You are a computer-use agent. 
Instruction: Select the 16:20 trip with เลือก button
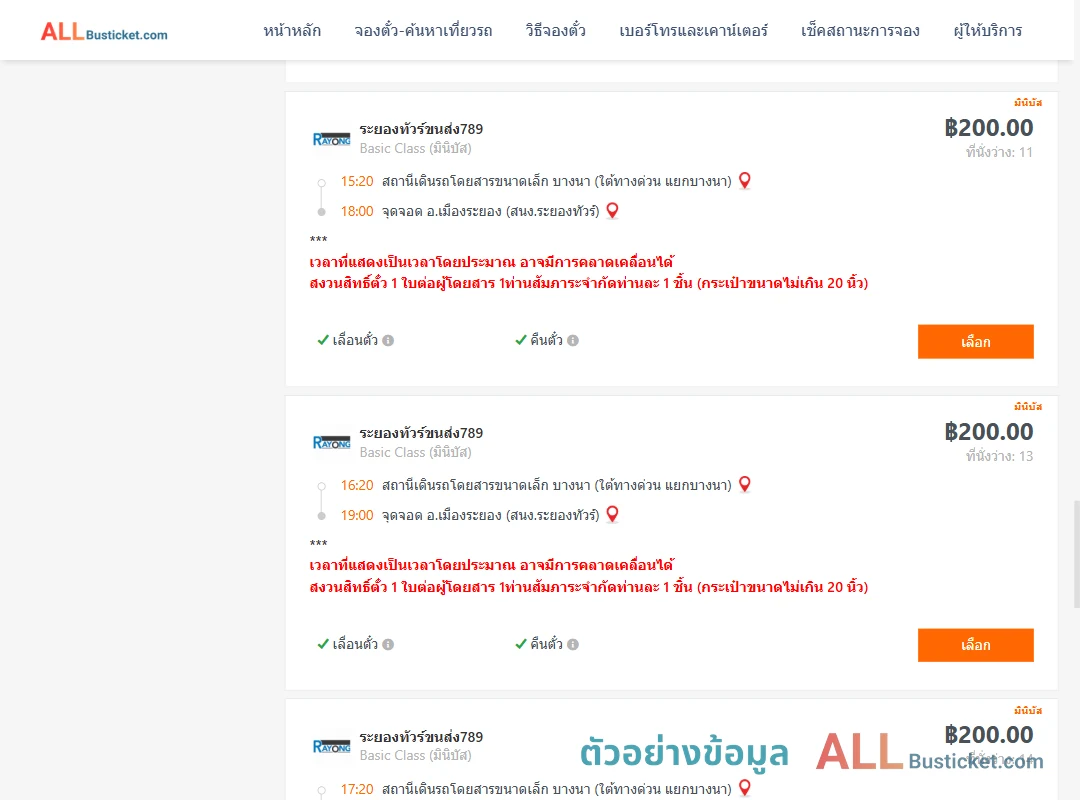(975, 645)
